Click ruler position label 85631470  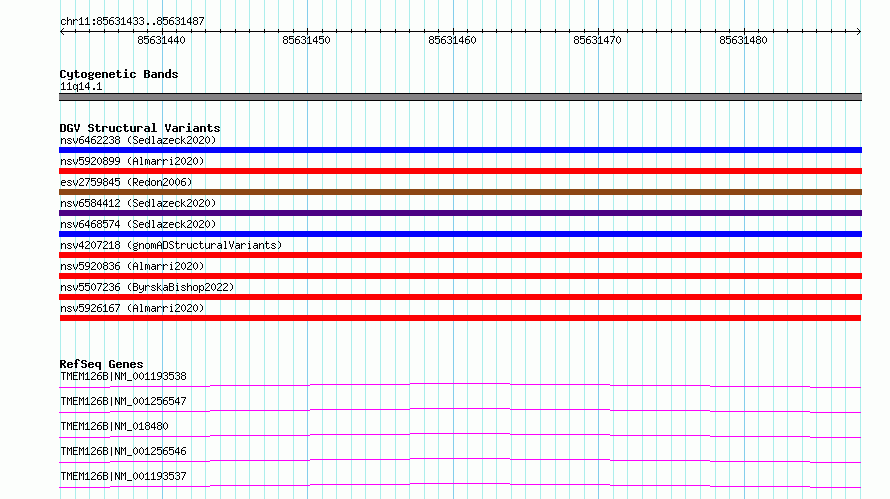(x=597, y=40)
